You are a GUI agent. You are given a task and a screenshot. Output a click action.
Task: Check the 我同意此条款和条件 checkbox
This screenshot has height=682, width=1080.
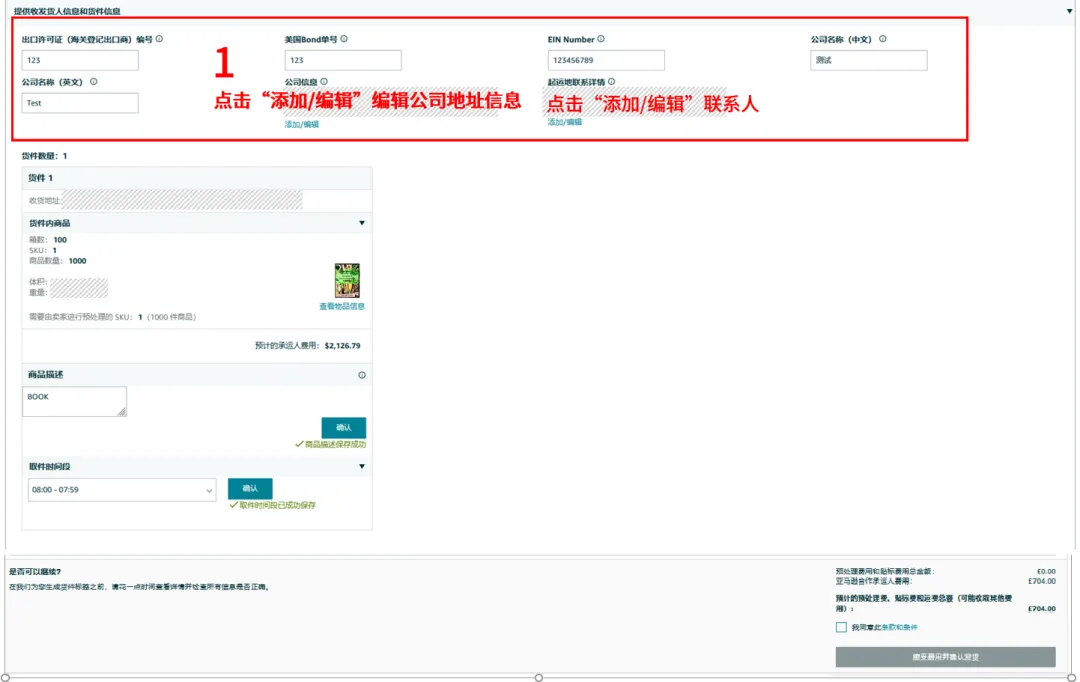click(841, 627)
